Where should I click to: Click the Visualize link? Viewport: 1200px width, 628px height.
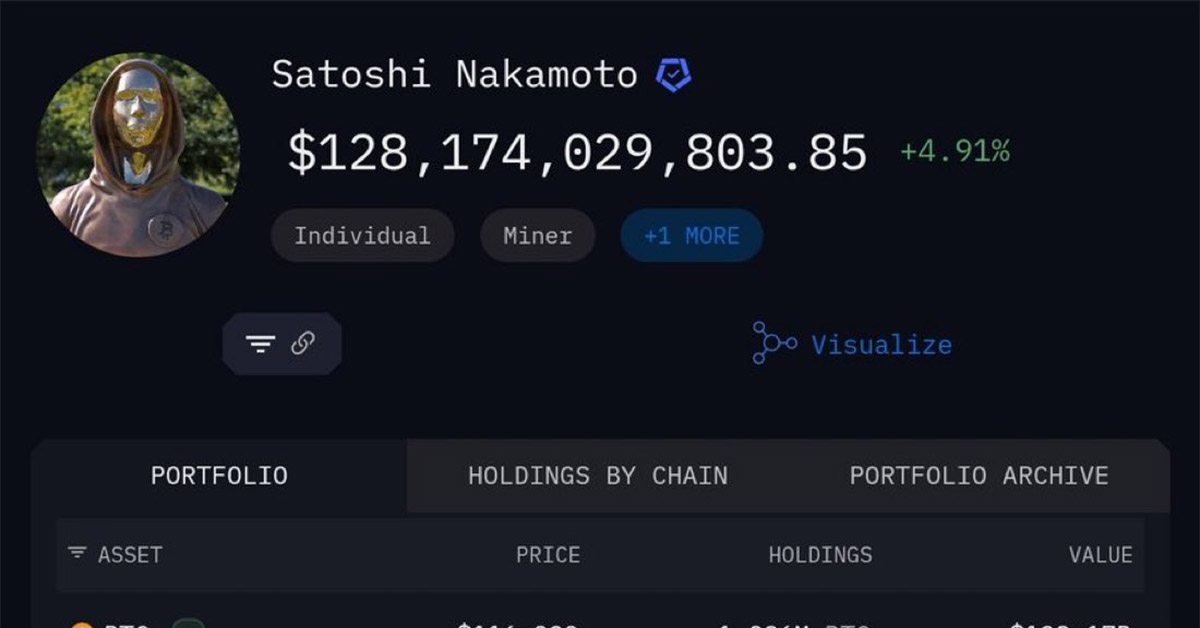[881, 344]
